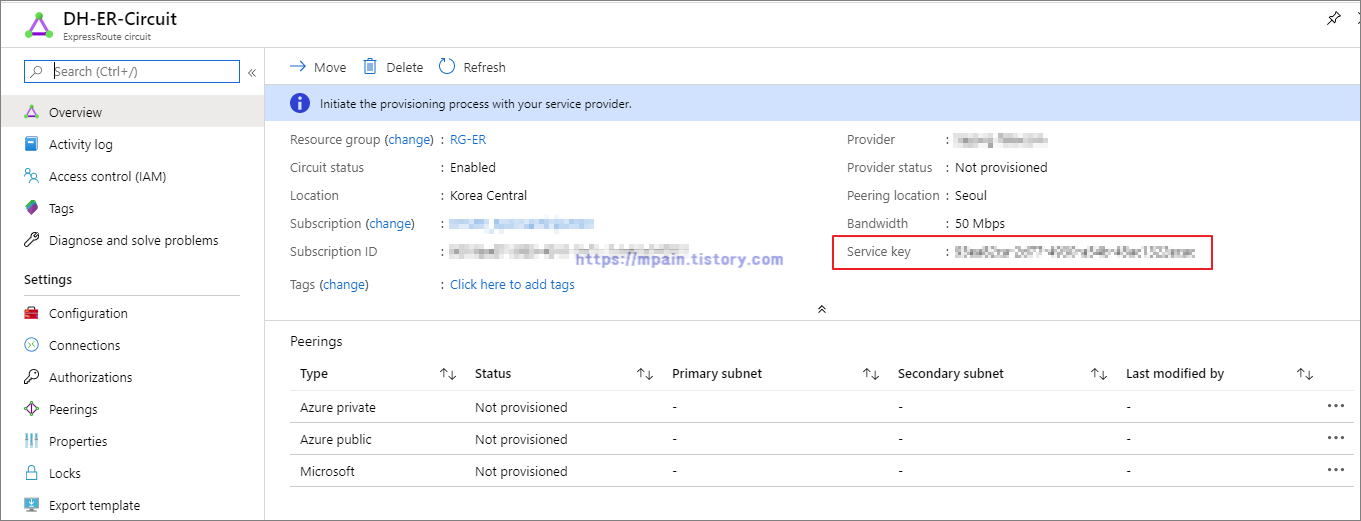Open Activity log
The height and width of the screenshot is (521, 1361).
coord(81,144)
